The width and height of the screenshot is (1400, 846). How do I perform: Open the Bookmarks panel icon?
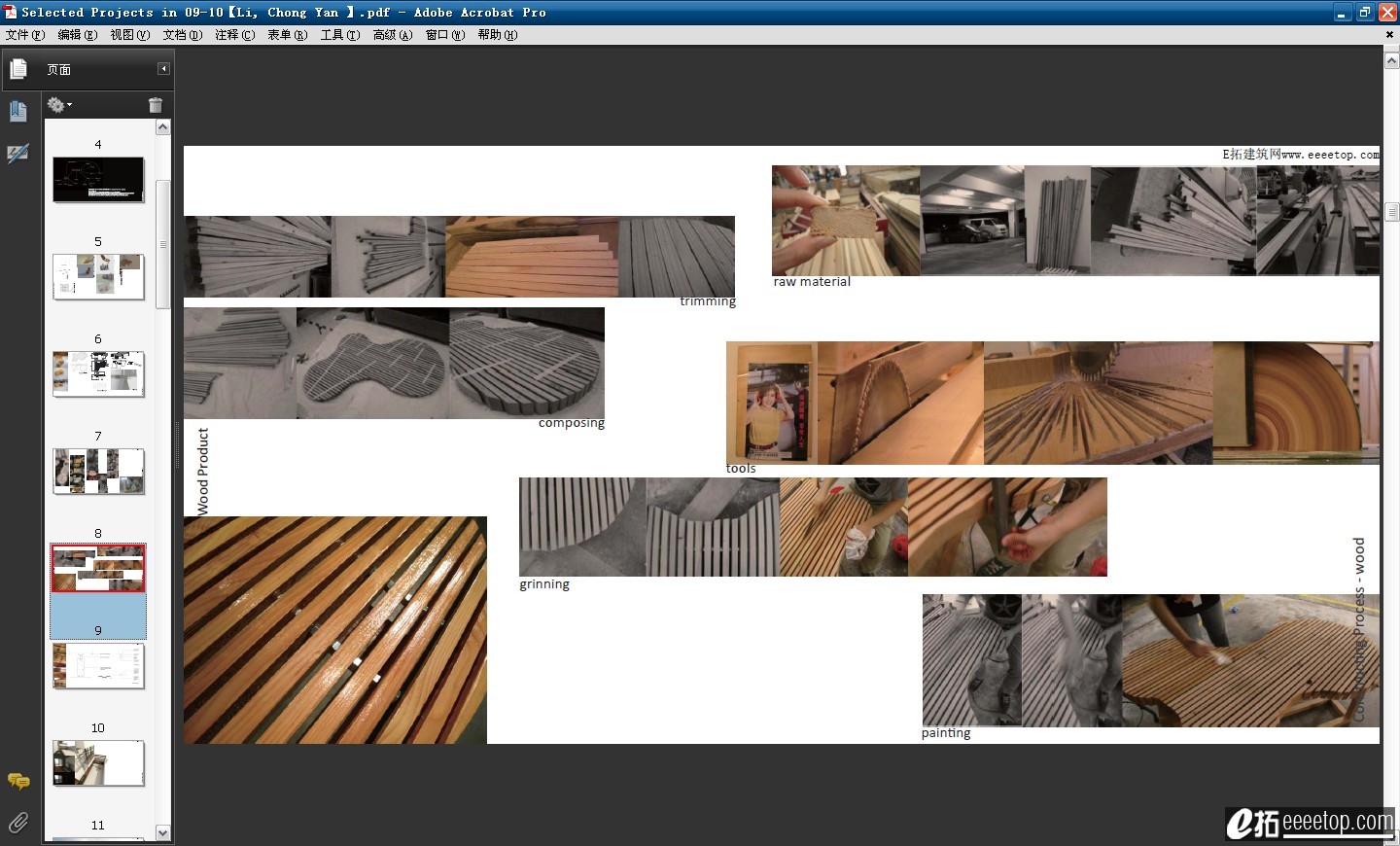pos(18,111)
